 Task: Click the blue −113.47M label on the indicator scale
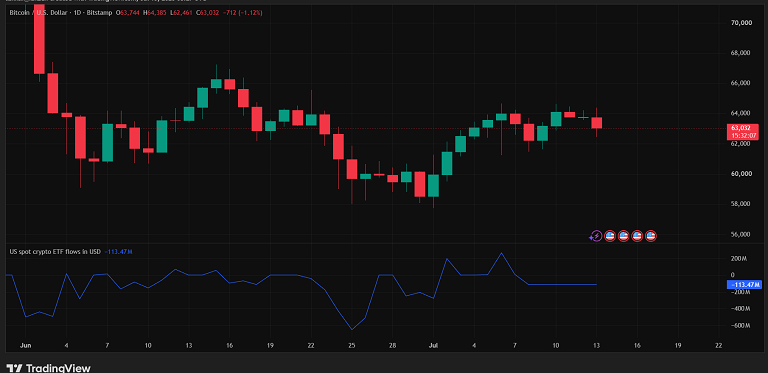(x=744, y=284)
